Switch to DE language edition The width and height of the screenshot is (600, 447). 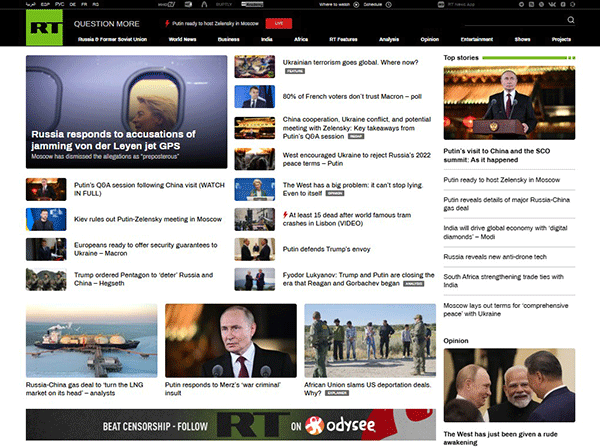pos(73,5)
